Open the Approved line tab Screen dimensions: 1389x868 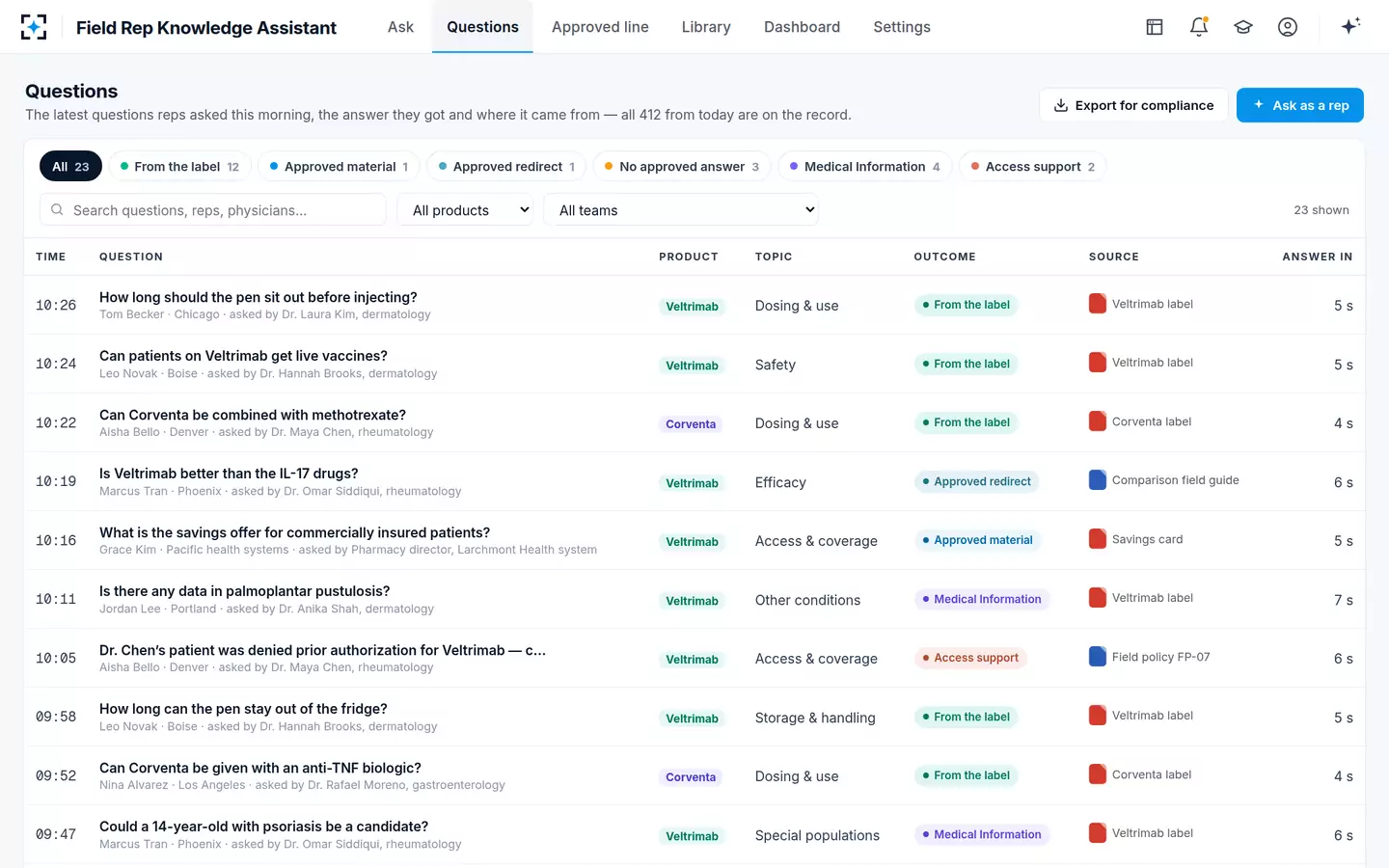[x=600, y=27]
